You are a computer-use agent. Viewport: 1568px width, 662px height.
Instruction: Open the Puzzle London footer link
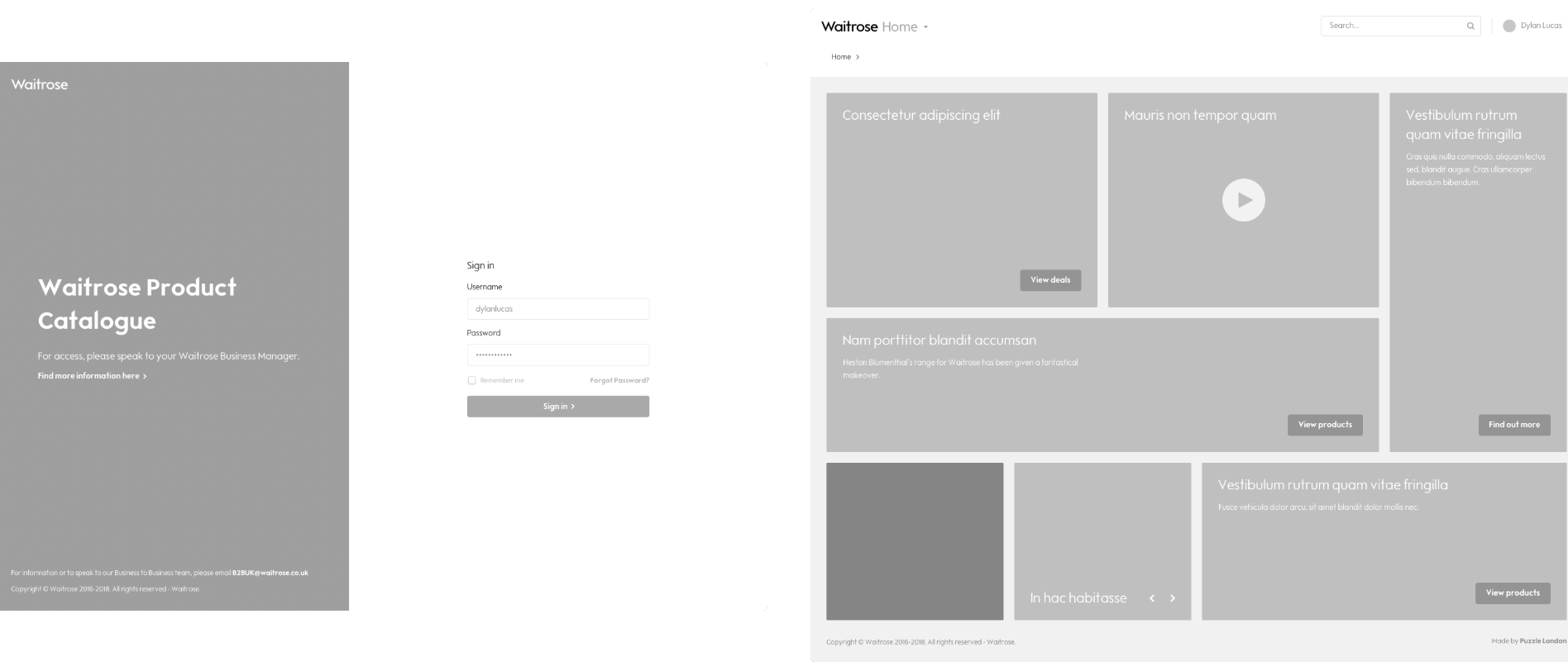(1543, 641)
